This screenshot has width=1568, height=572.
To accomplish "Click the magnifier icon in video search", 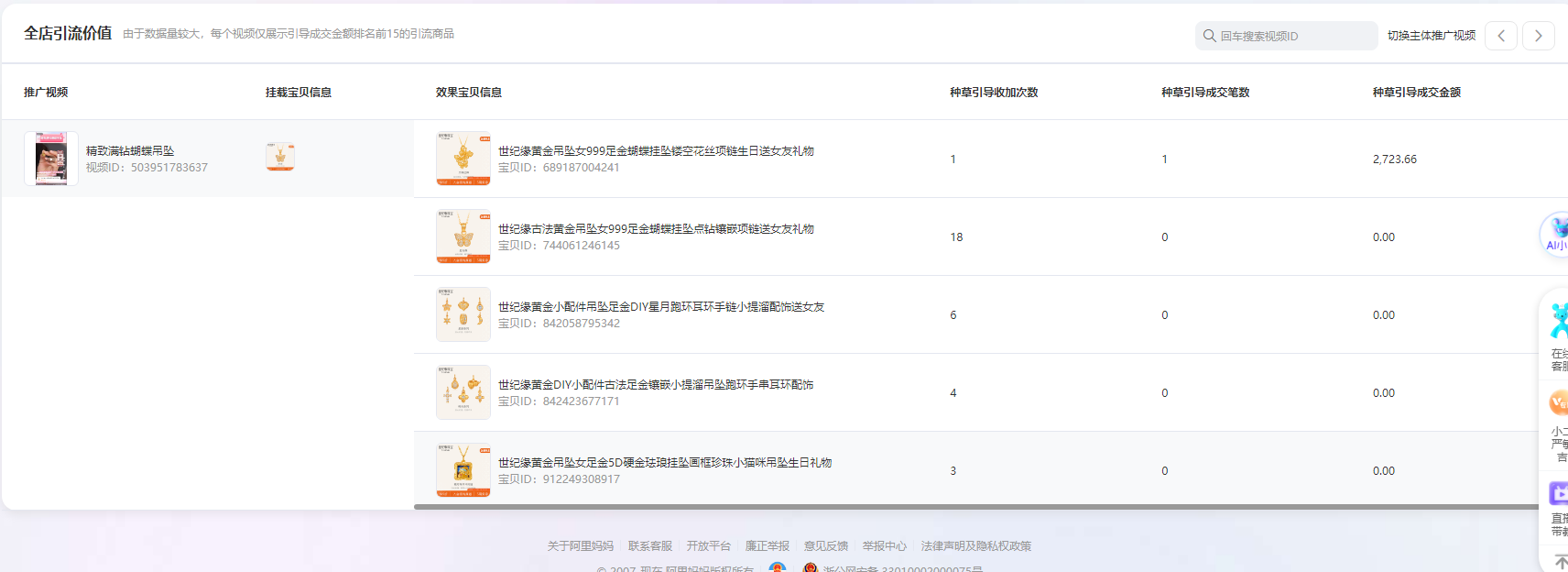I will pos(1209,36).
